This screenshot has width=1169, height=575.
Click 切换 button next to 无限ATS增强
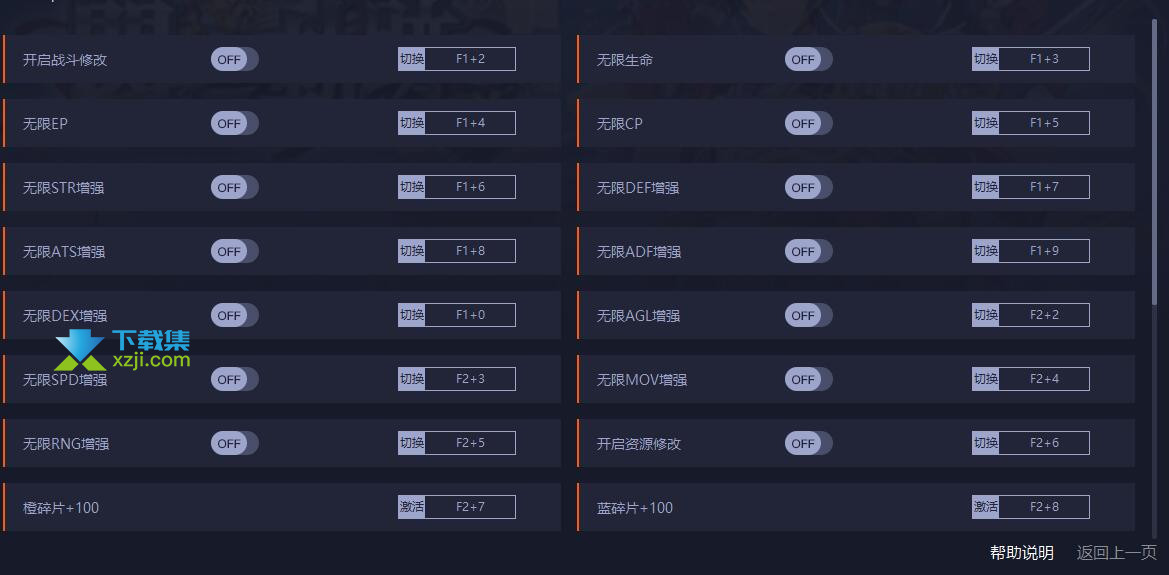(412, 251)
